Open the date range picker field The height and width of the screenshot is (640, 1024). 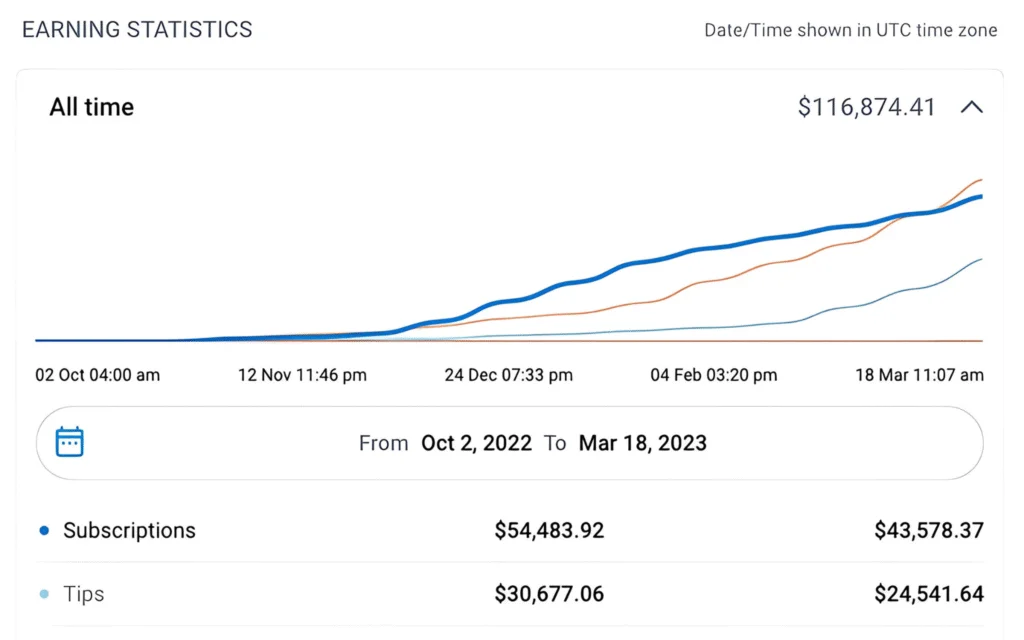click(510, 443)
